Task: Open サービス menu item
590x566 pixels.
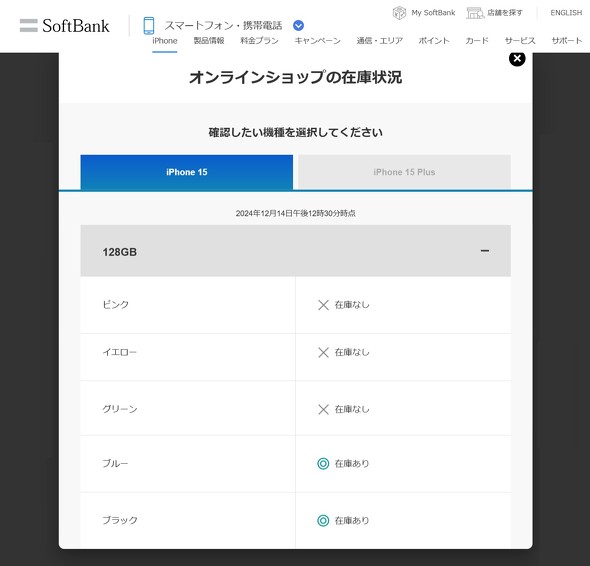Action: pyautogui.click(x=520, y=41)
